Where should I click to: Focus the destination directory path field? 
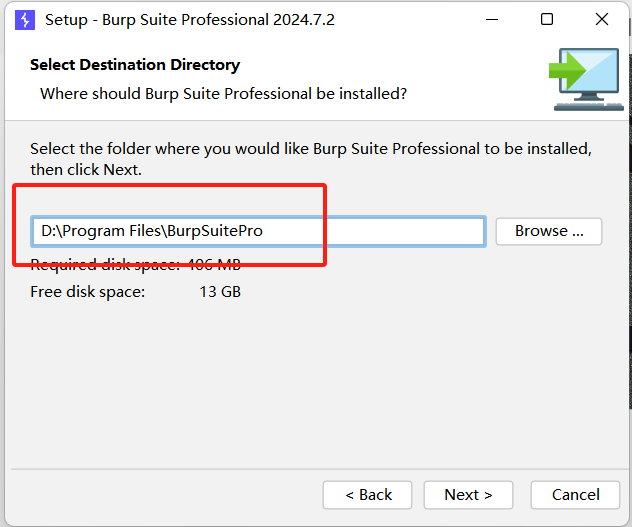pyautogui.click(x=258, y=231)
